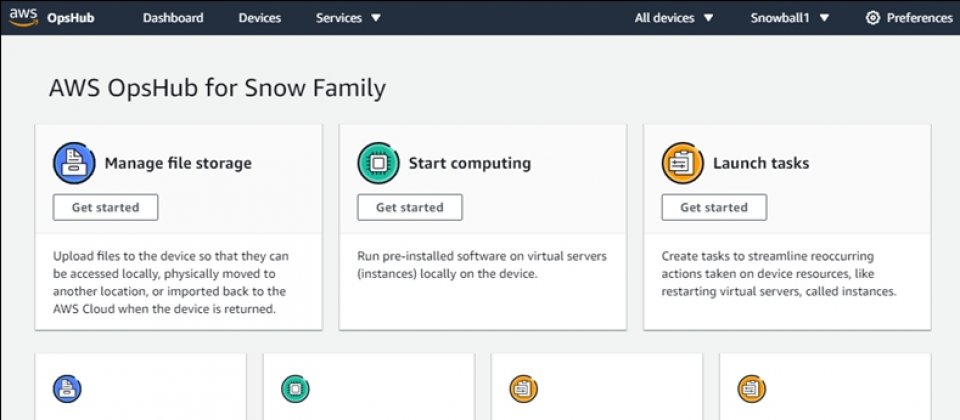Viewport: 960px width, 420px height.
Task: Click the Manage file storage heading
Action: point(178,163)
